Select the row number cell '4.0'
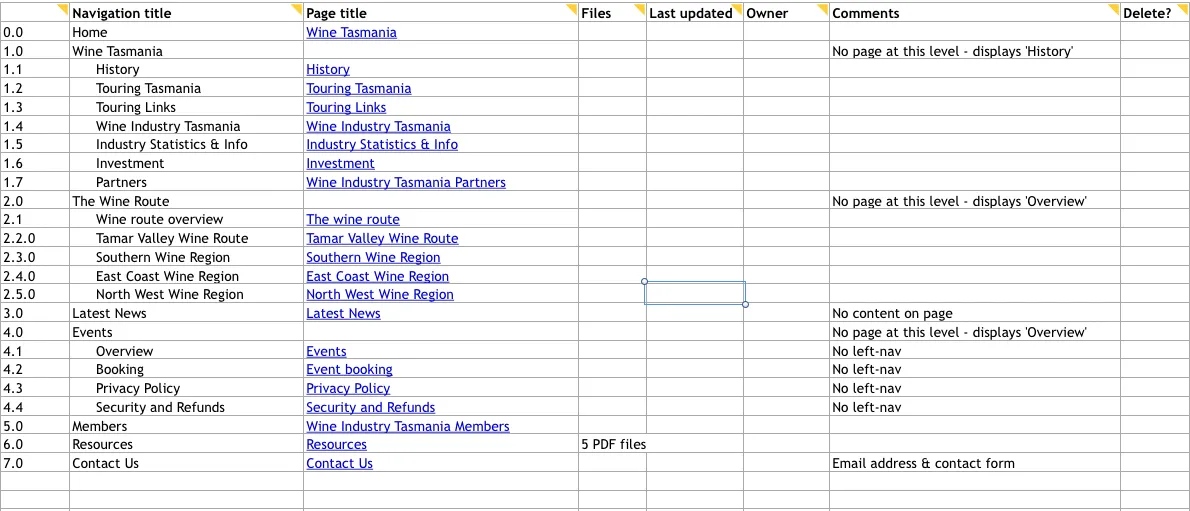Screen dimensions: 1190x511 [x=35, y=333]
